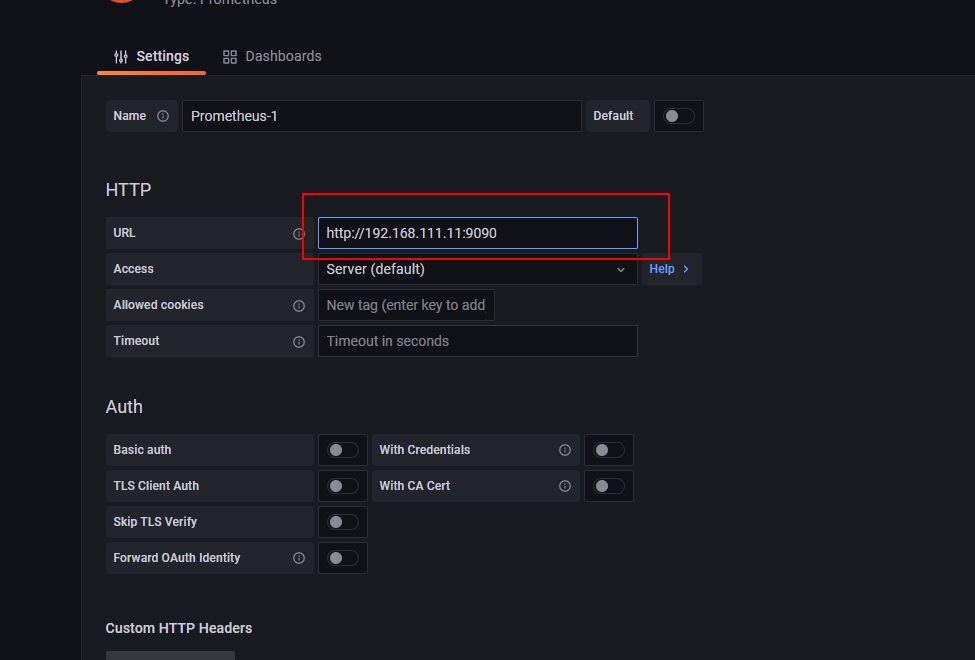975x660 pixels.
Task: Show info for Timeout setting
Action: [299, 342]
